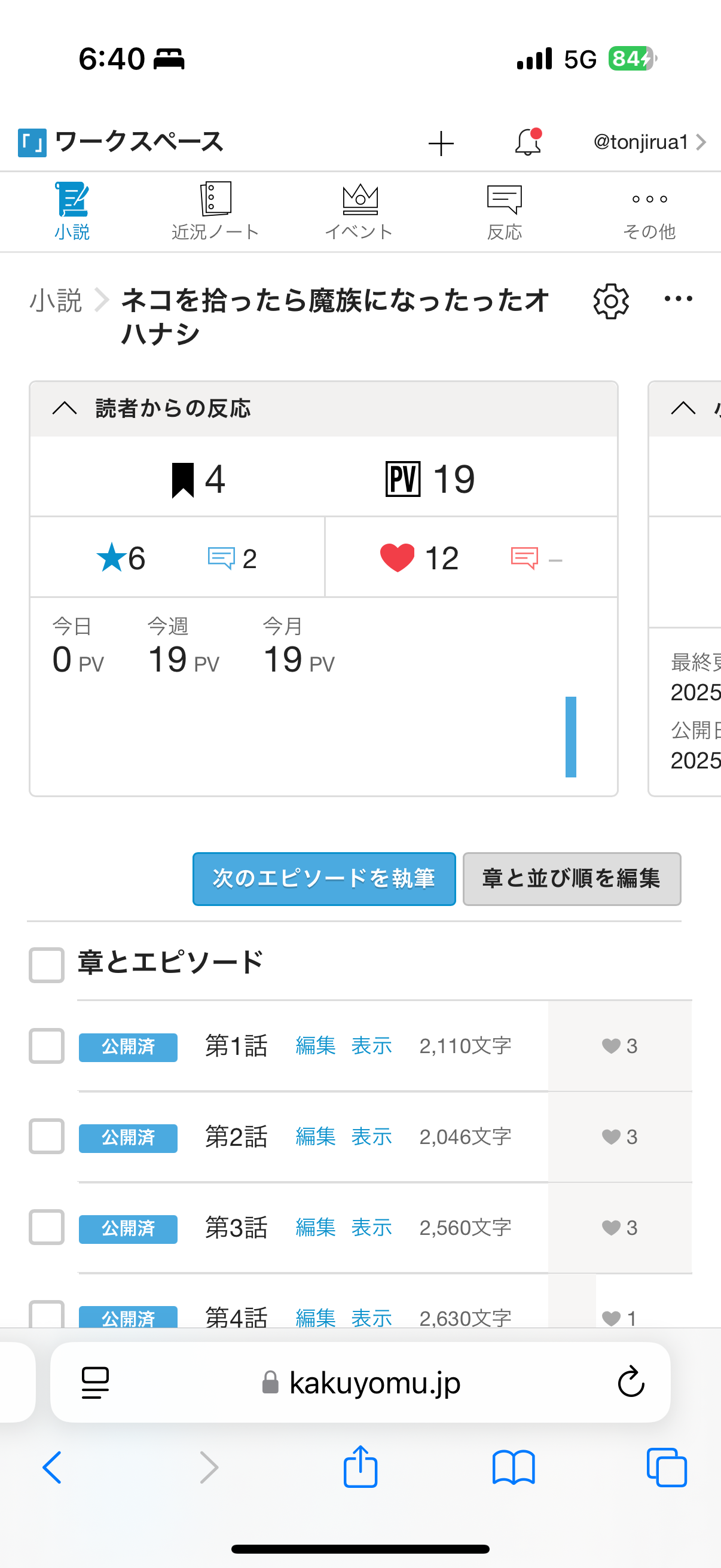This screenshot has height=1568, width=721.
Task: Collapse the second partially visible info panel
Action: (x=683, y=408)
